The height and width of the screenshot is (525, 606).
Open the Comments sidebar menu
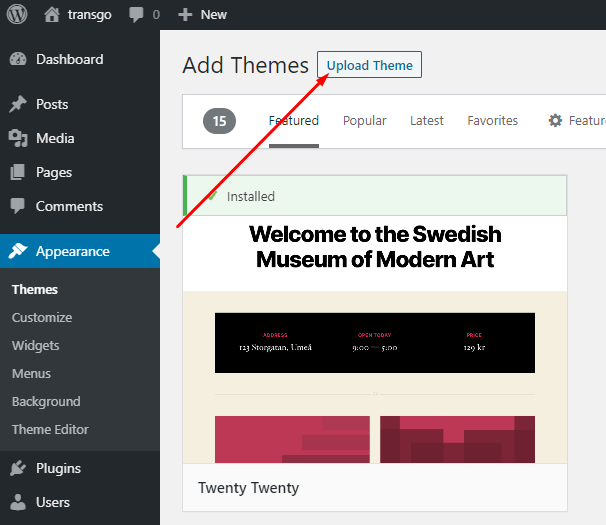[x=69, y=206]
